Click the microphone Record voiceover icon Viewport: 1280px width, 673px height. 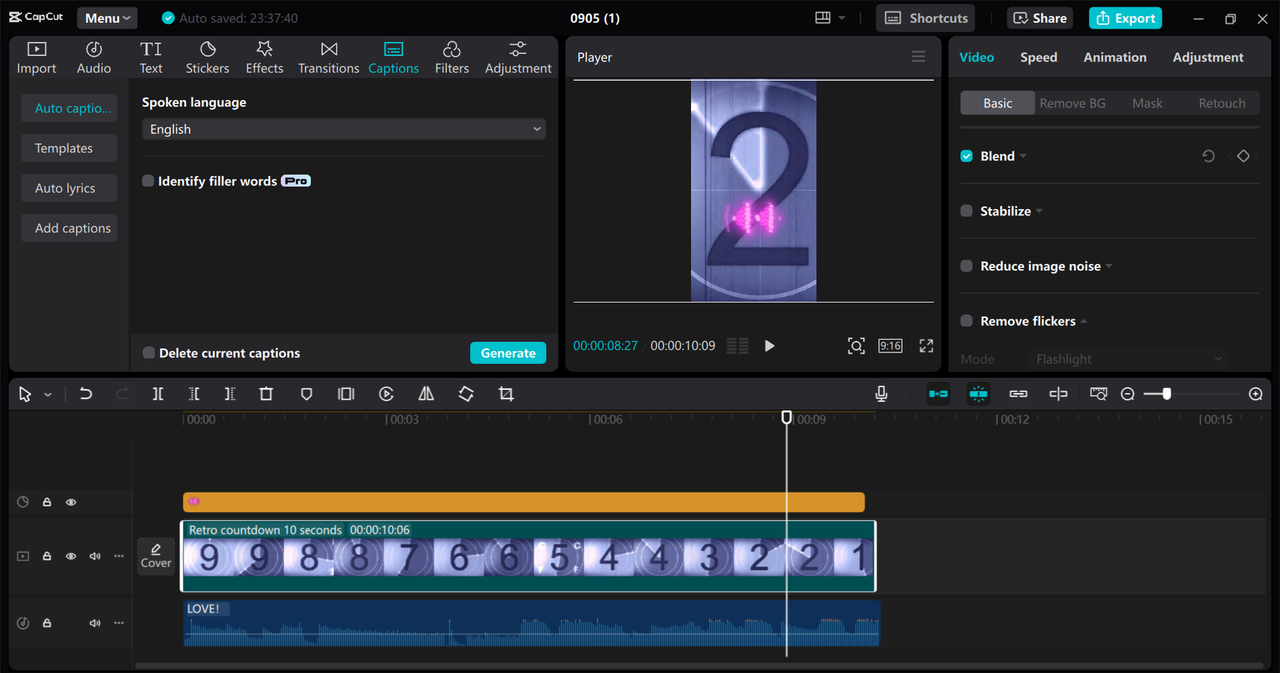coord(881,394)
